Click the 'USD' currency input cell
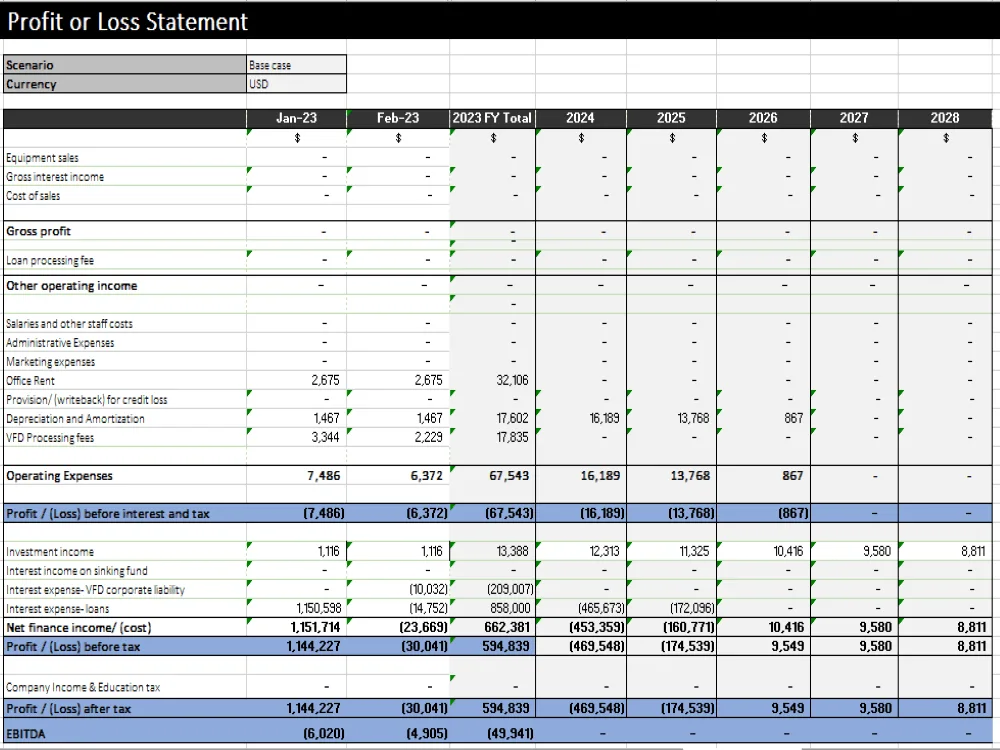Screen dimensions: 1000x750 pos(297,84)
